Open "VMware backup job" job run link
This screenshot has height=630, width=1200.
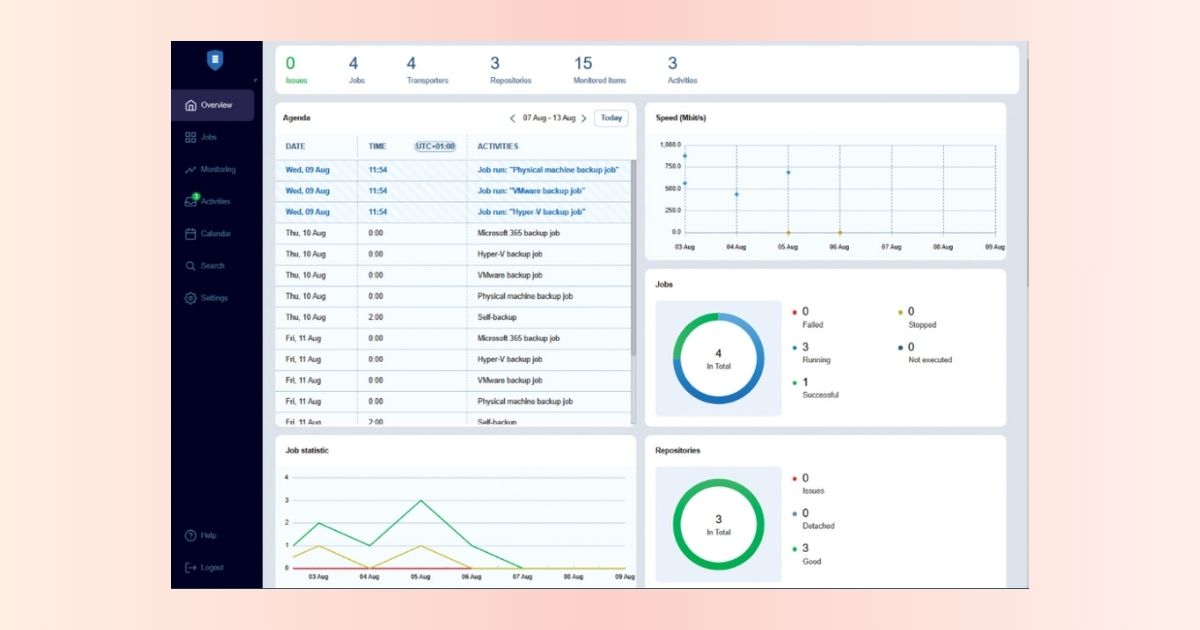click(531, 191)
